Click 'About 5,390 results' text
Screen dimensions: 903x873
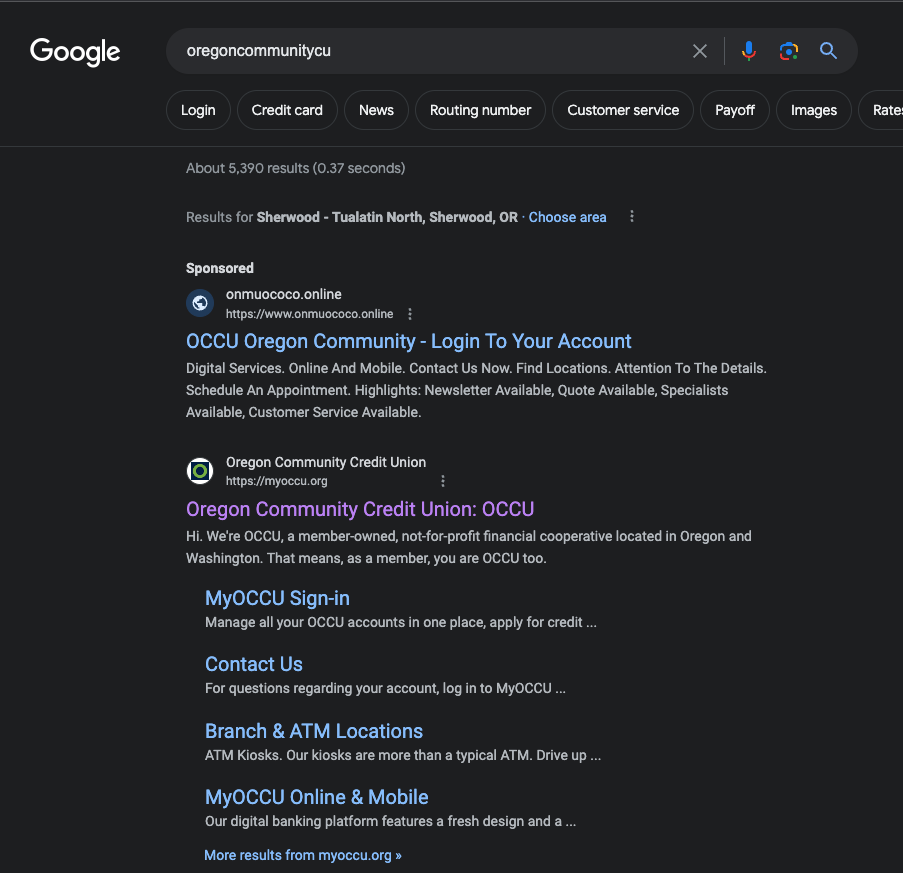tap(247, 168)
